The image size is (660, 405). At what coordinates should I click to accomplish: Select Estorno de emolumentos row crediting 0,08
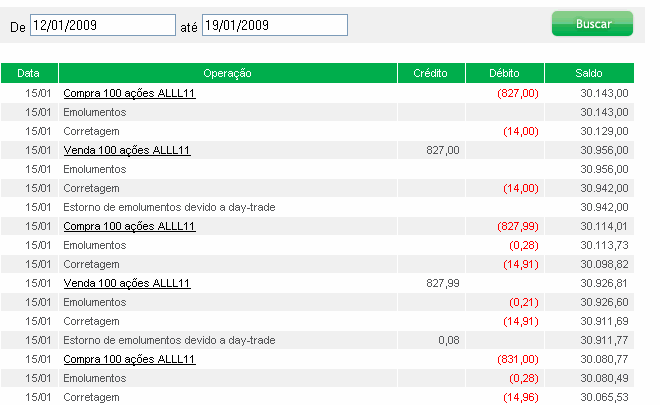click(x=317, y=340)
